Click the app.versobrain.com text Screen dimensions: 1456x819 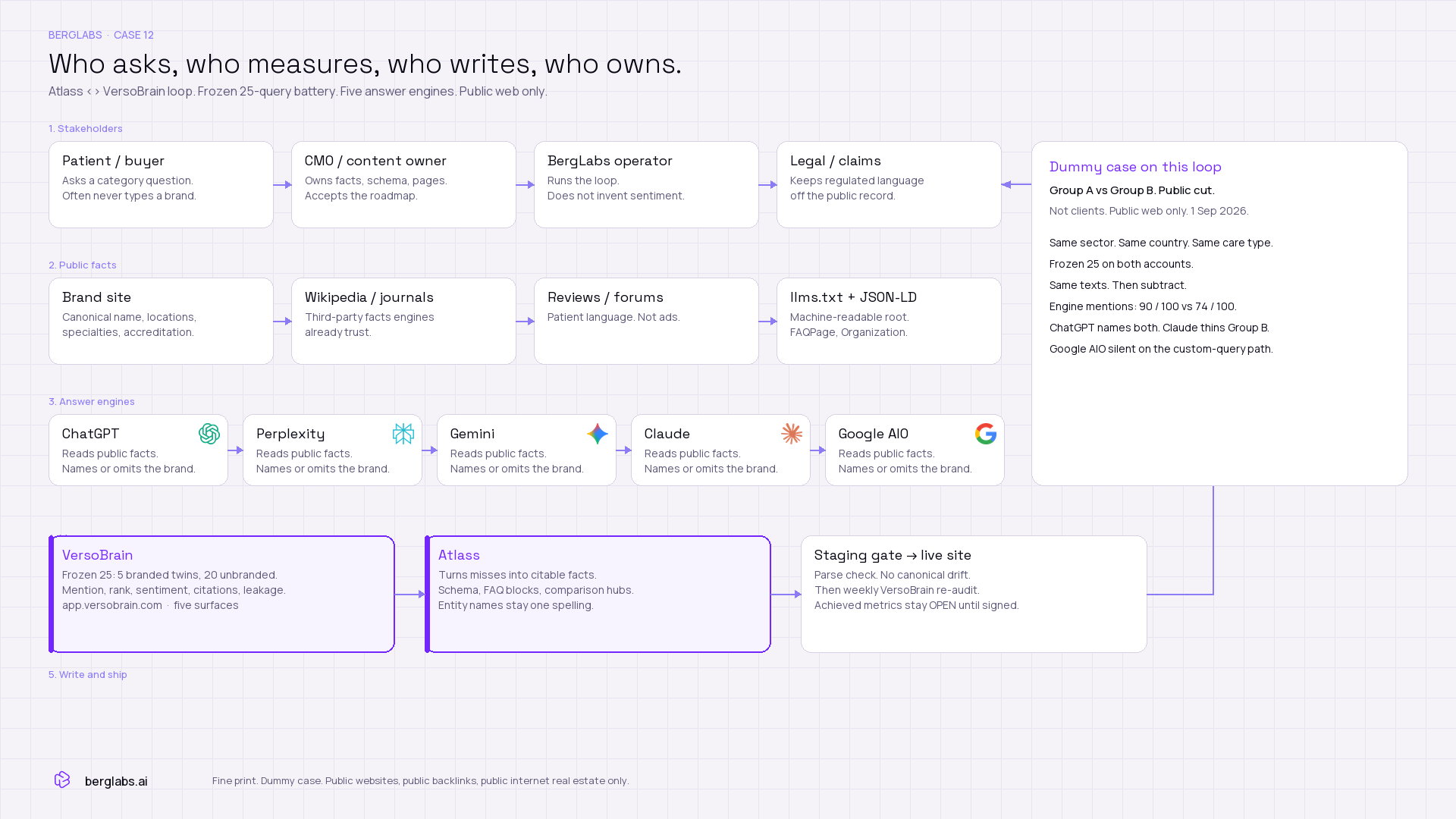(112, 605)
